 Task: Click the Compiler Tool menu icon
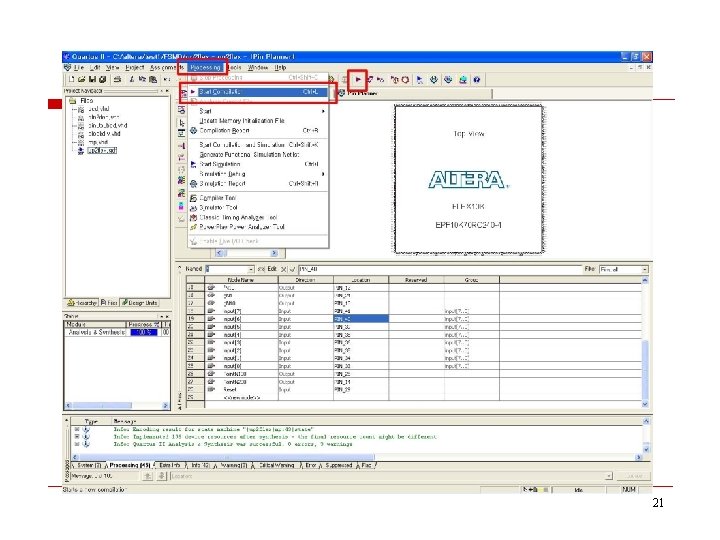coord(193,198)
